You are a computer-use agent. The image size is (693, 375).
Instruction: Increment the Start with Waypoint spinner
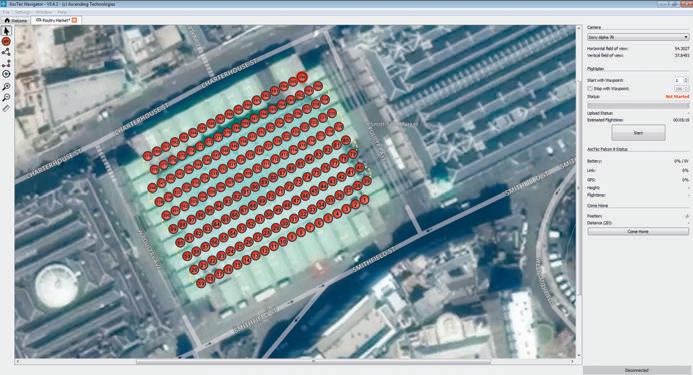point(686,79)
